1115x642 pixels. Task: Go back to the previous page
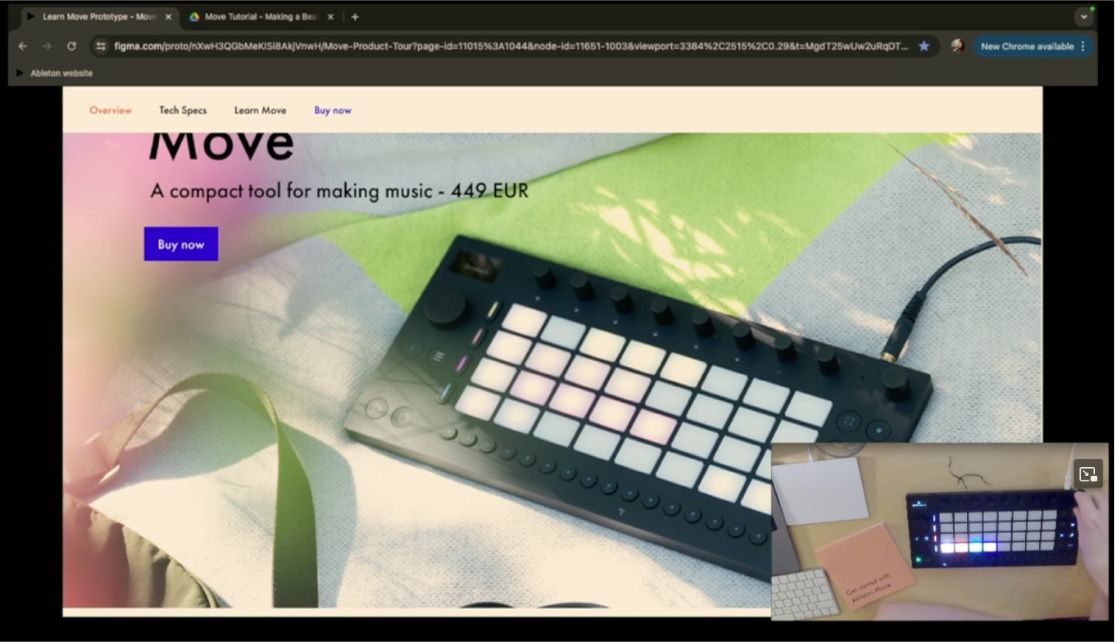click(x=23, y=46)
